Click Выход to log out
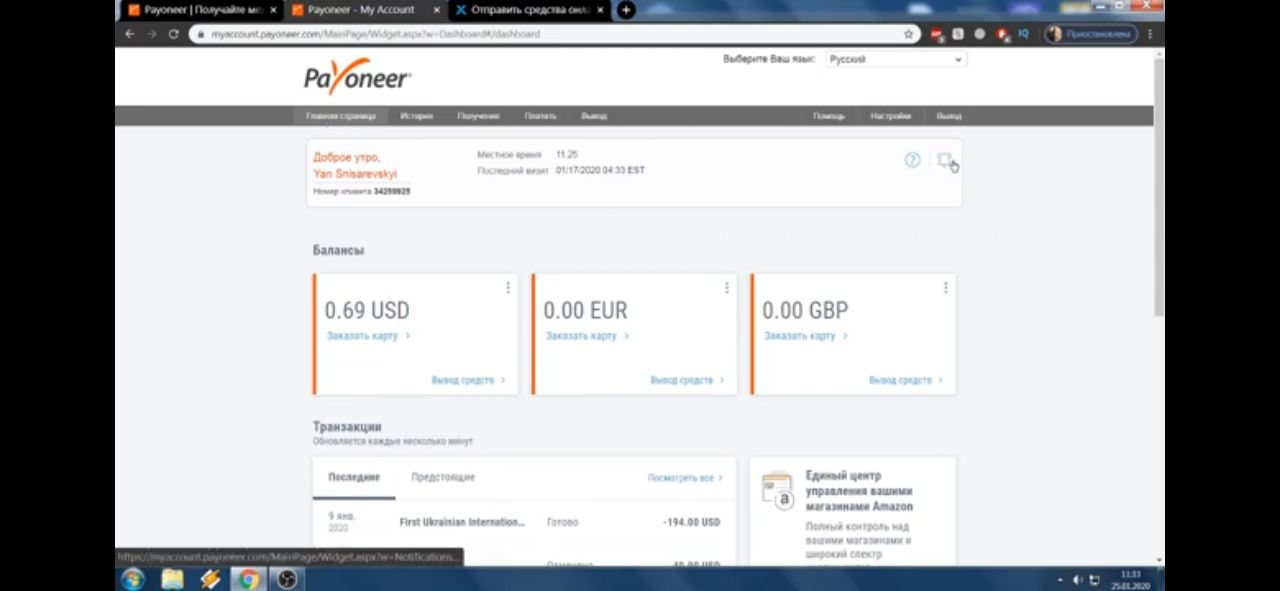 point(949,116)
